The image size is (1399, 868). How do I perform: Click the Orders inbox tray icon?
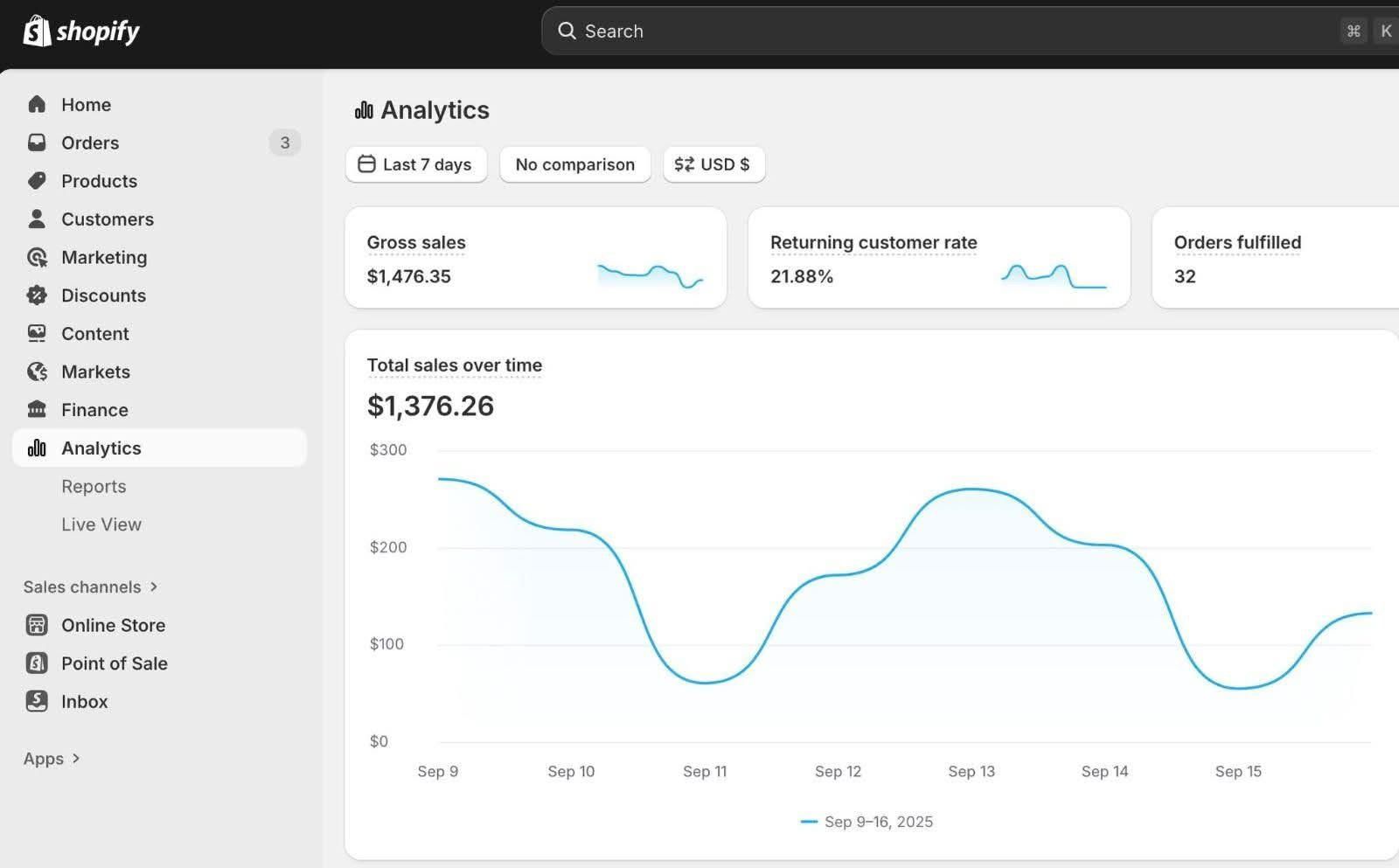37,142
